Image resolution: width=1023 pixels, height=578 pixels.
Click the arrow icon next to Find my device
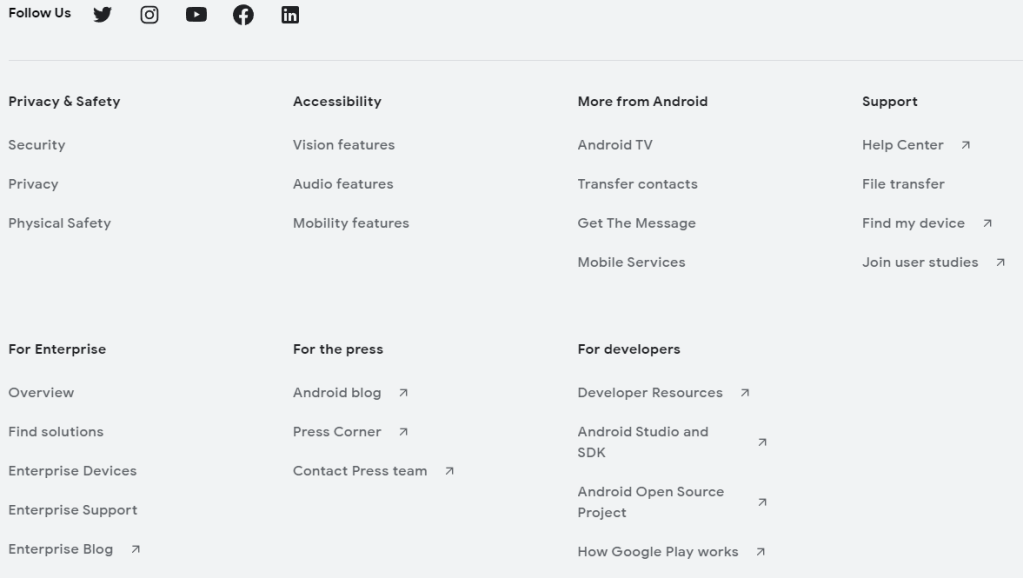(x=988, y=223)
